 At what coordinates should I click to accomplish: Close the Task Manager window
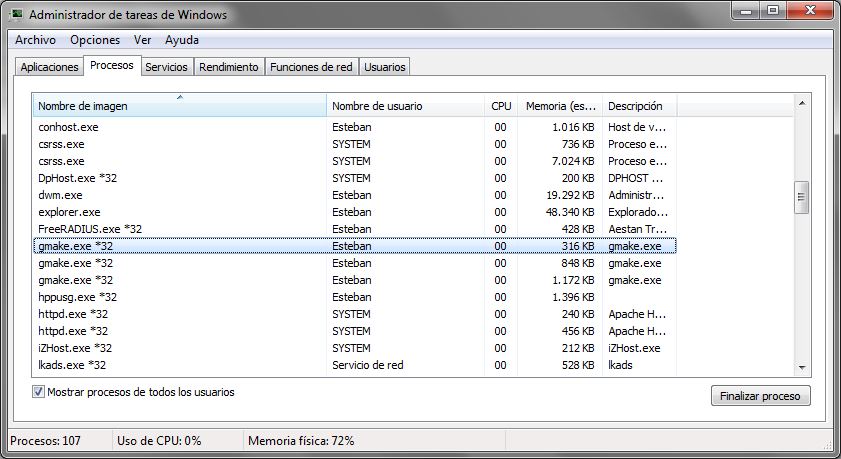click(810, 10)
